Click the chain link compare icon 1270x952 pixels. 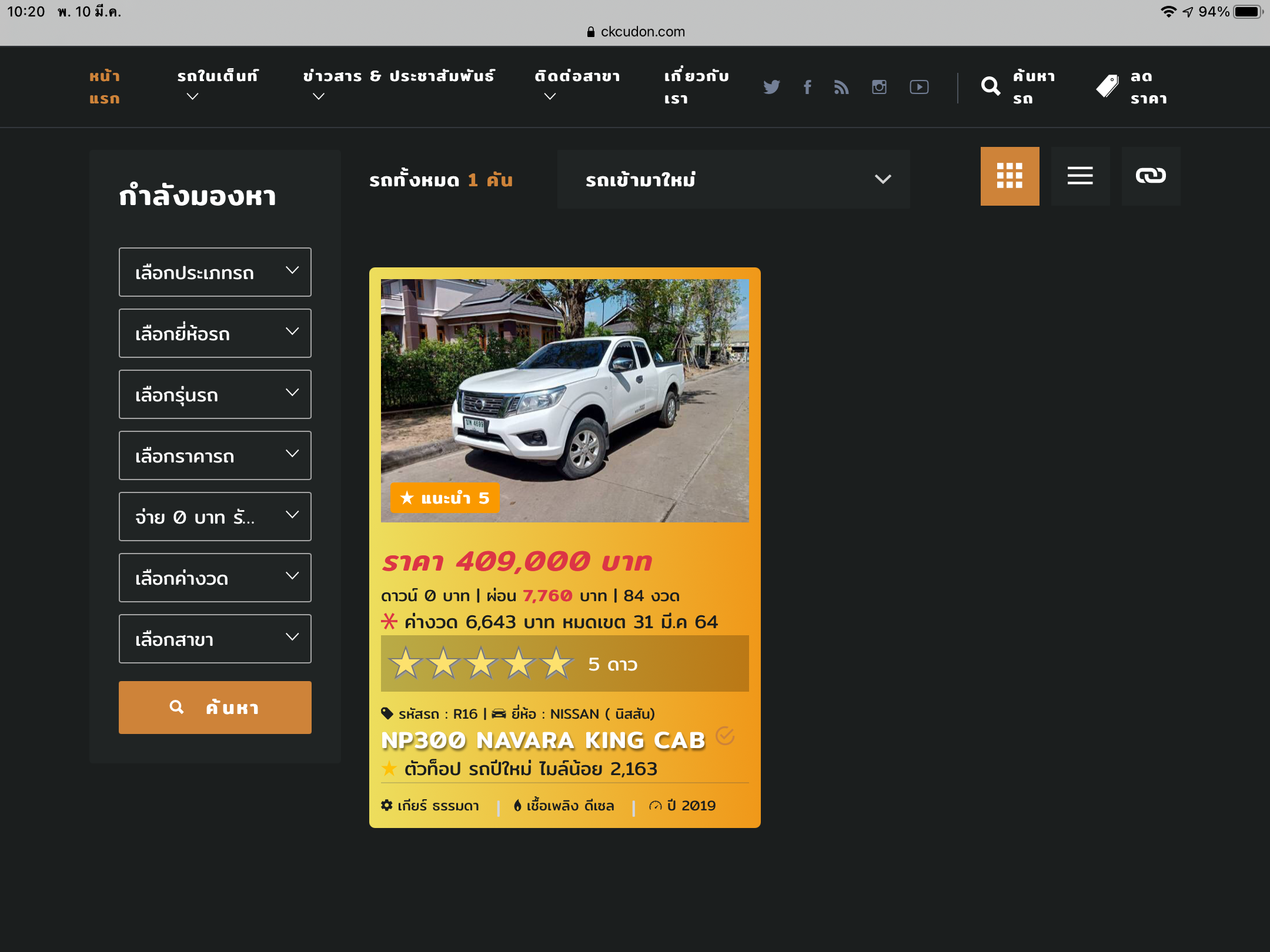tap(1151, 176)
